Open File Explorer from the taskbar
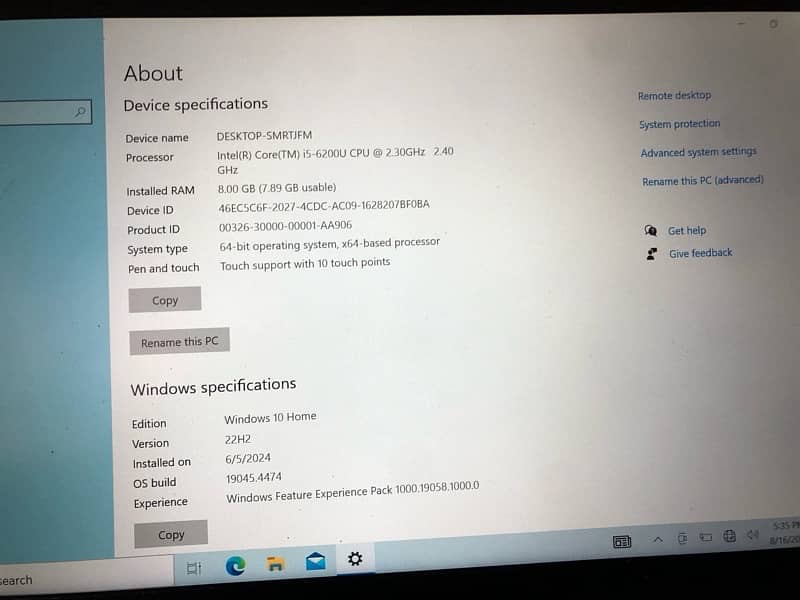This screenshot has height=600, width=800. pos(275,564)
